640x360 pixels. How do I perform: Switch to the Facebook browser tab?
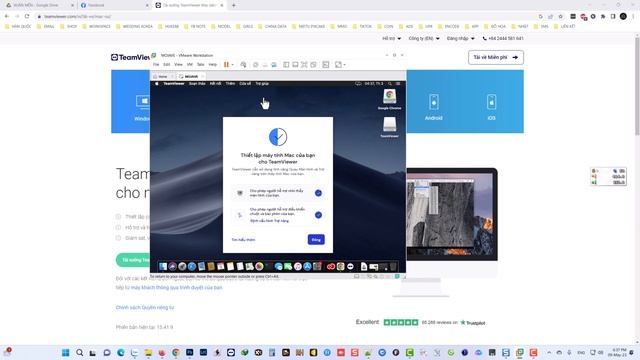pyautogui.click(x=115, y=5)
